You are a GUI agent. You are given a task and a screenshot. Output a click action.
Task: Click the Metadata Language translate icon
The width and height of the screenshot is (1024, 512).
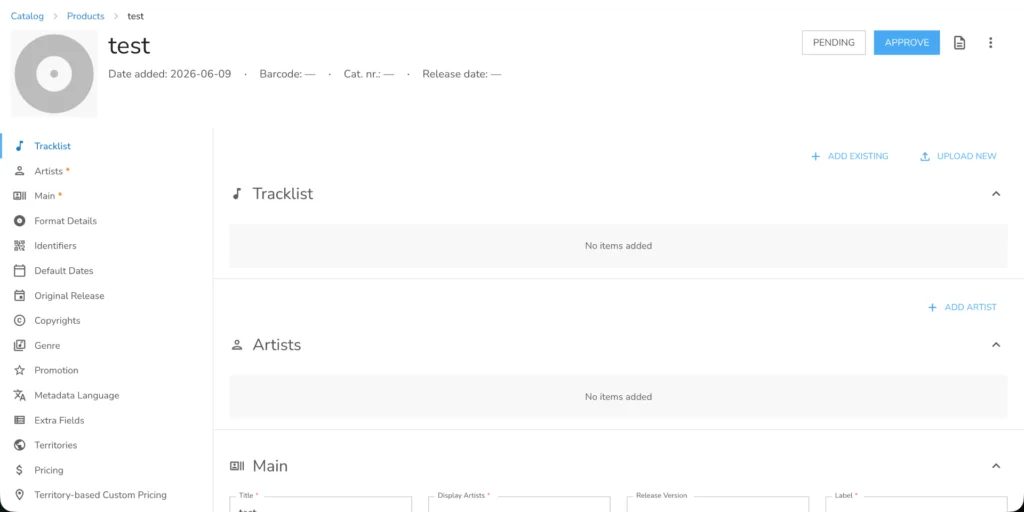(x=20, y=395)
